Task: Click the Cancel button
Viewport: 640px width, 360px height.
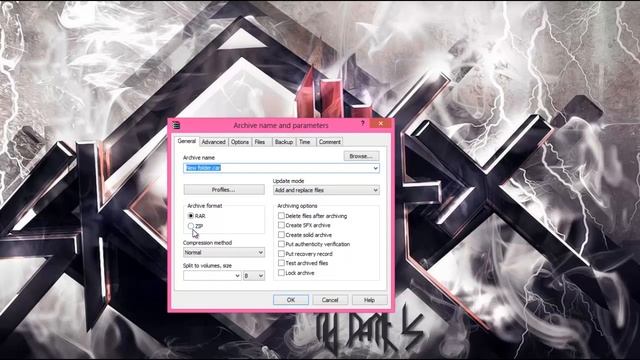Action: pyautogui.click(x=330, y=300)
